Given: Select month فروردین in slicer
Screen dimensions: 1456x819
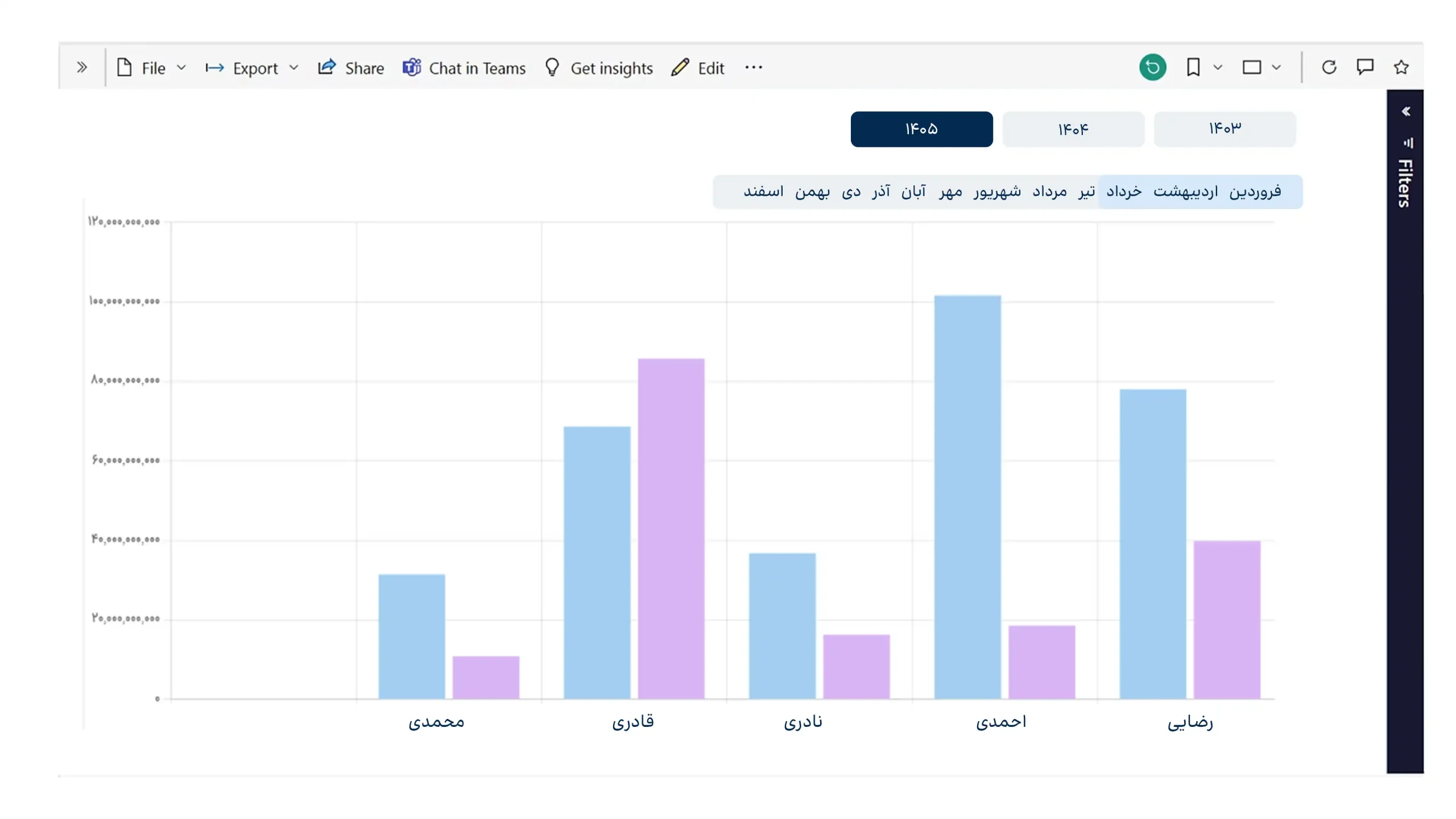Looking at the screenshot, I should point(1255,192).
